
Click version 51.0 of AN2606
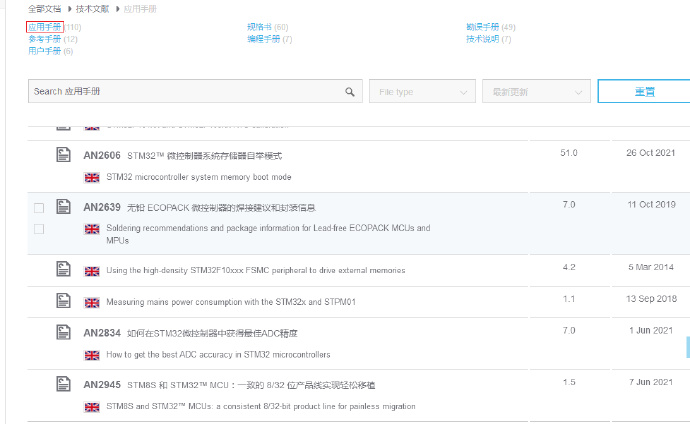click(x=569, y=153)
